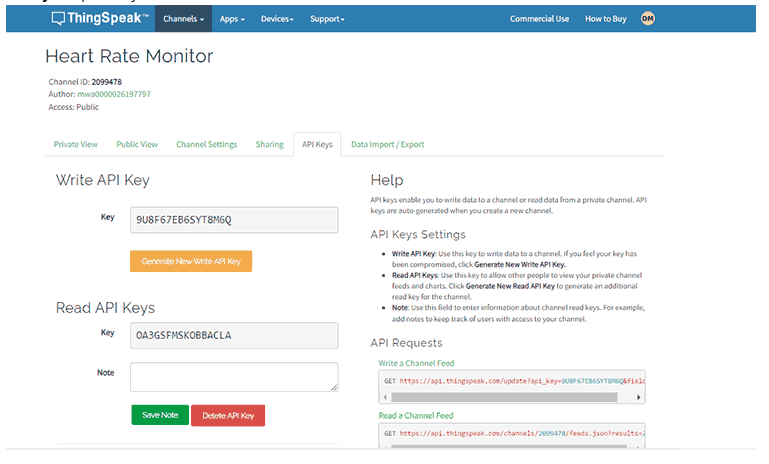Open the How to Buy link
This screenshot has height=464, width=769.
point(606,18)
